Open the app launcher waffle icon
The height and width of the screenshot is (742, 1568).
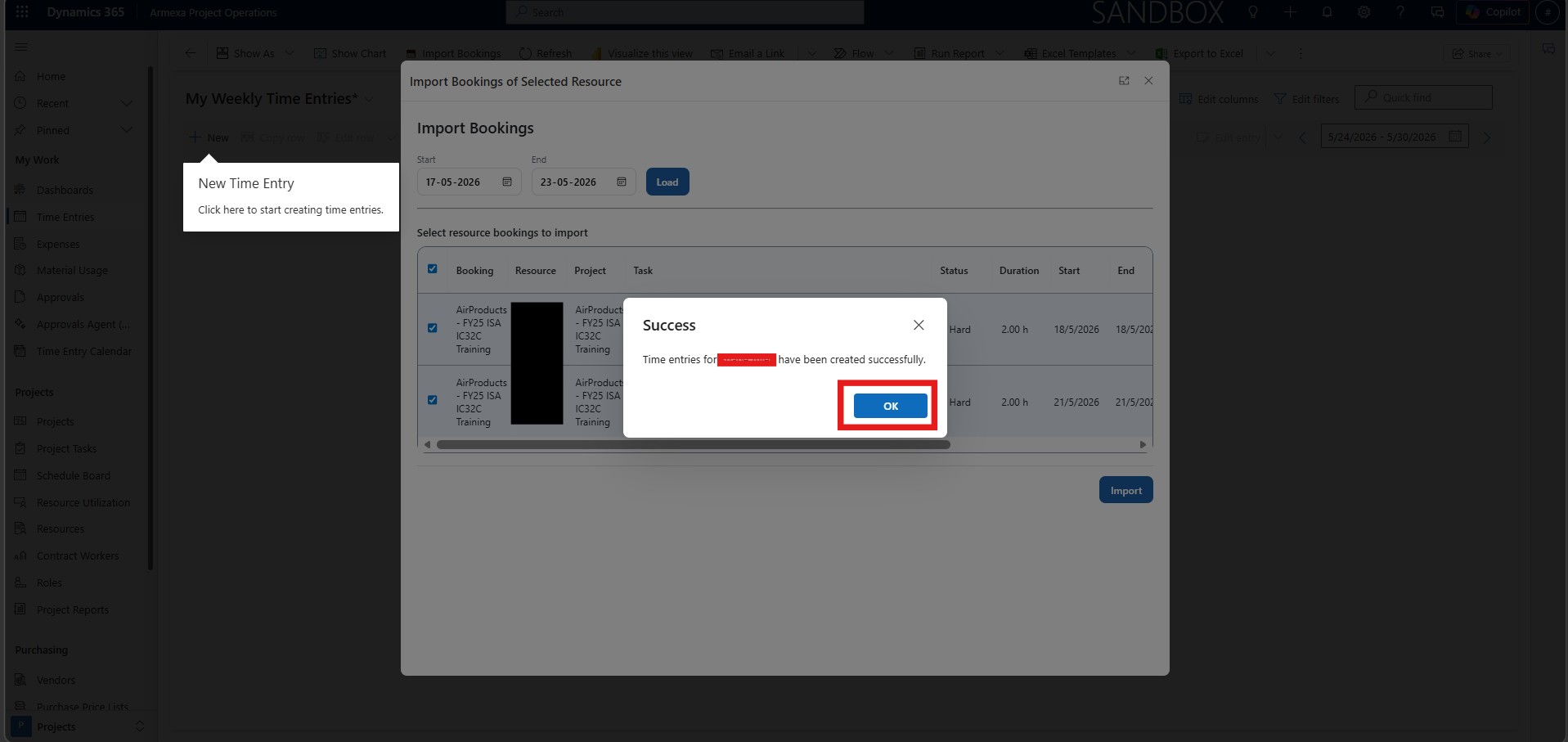(x=22, y=12)
